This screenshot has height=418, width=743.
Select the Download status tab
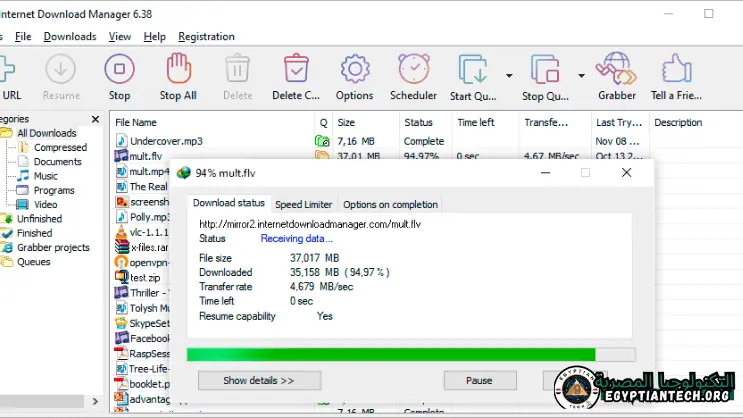pos(229,203)
